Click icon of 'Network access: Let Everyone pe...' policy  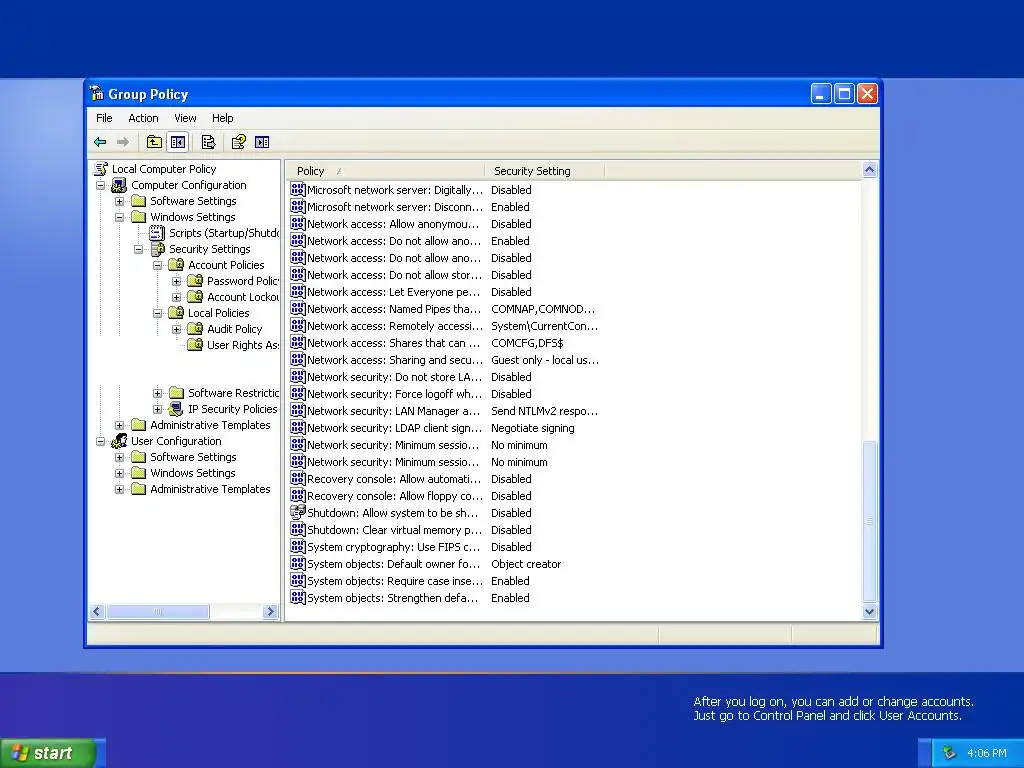point(298,291)
